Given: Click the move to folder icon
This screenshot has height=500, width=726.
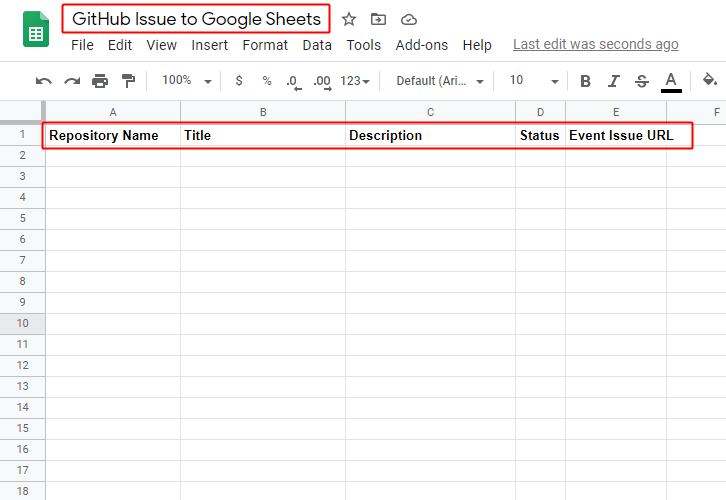Looking at the screenshot, I should [x=378, y=19].
